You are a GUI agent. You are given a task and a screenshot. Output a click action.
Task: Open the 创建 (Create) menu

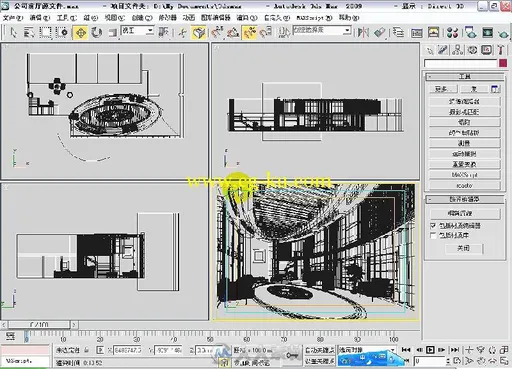coord(142,18)
